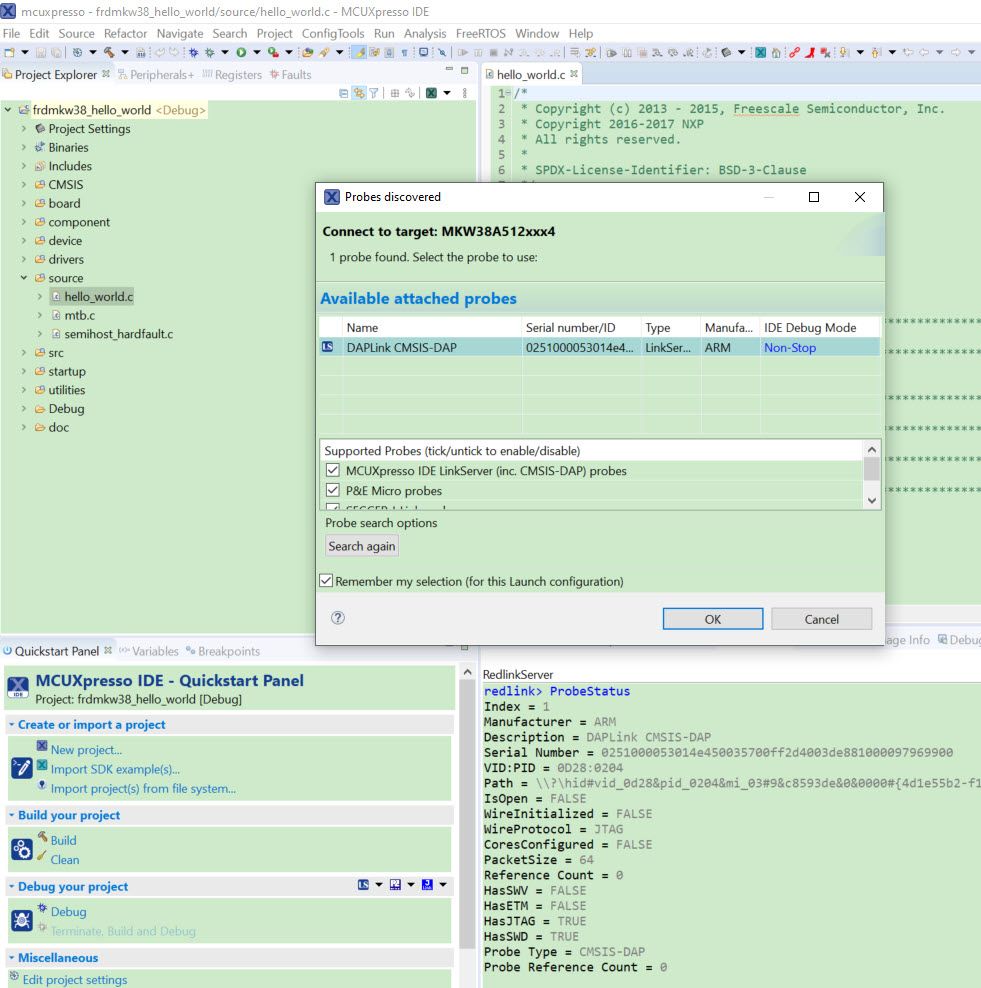Click the Run with coverage toolbar icon

(x=273, y=52)
